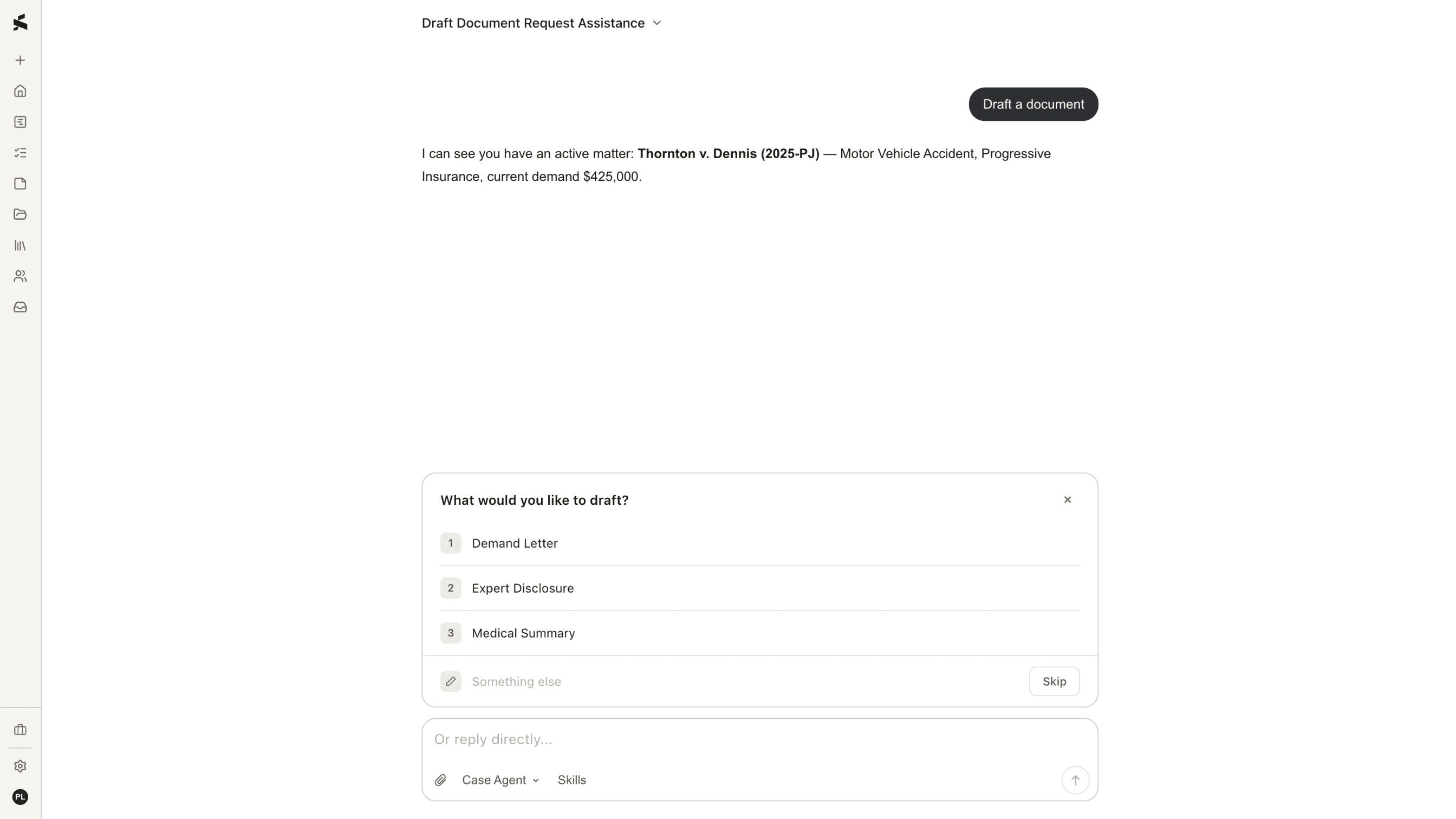The height and width of the screenshot is (819, 1456).
Task: Select option 2 Expert Disclosure
Action: [759, 588]
